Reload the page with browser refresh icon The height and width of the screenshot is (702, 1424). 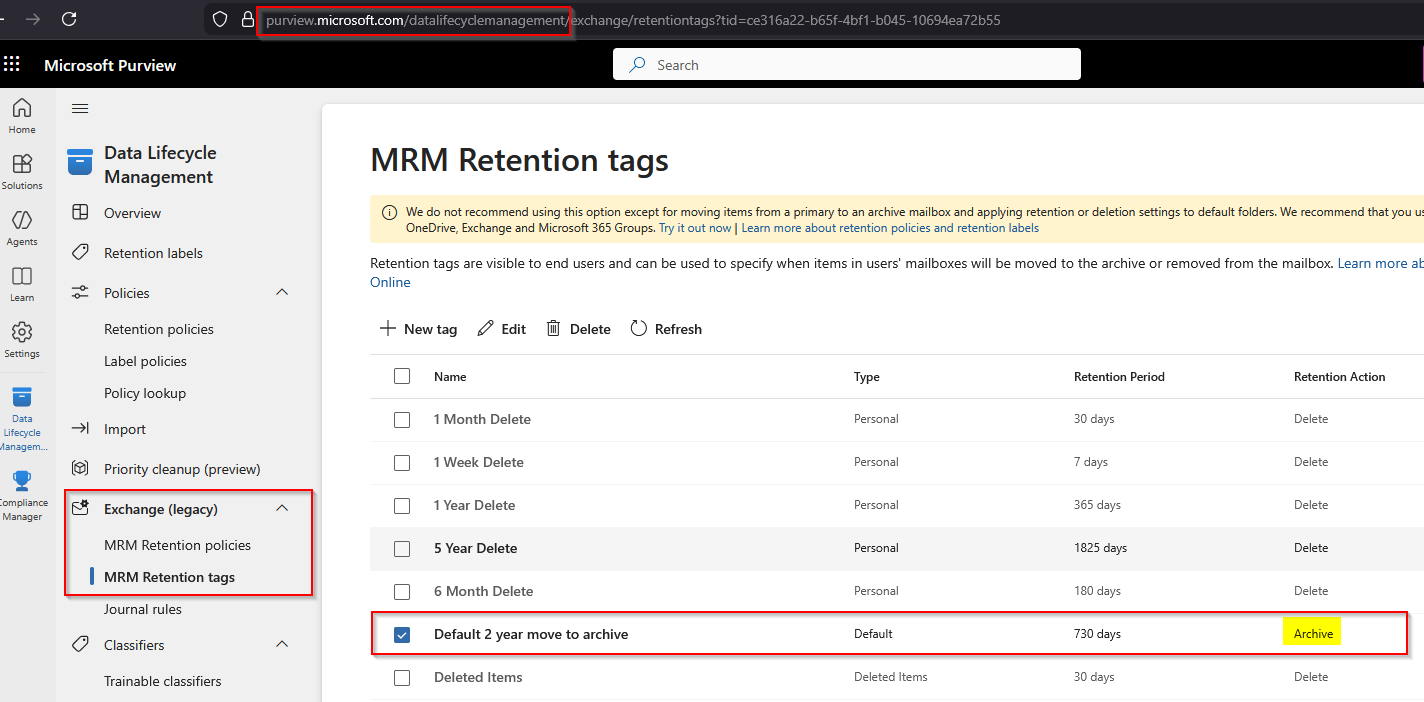point(69,19)
